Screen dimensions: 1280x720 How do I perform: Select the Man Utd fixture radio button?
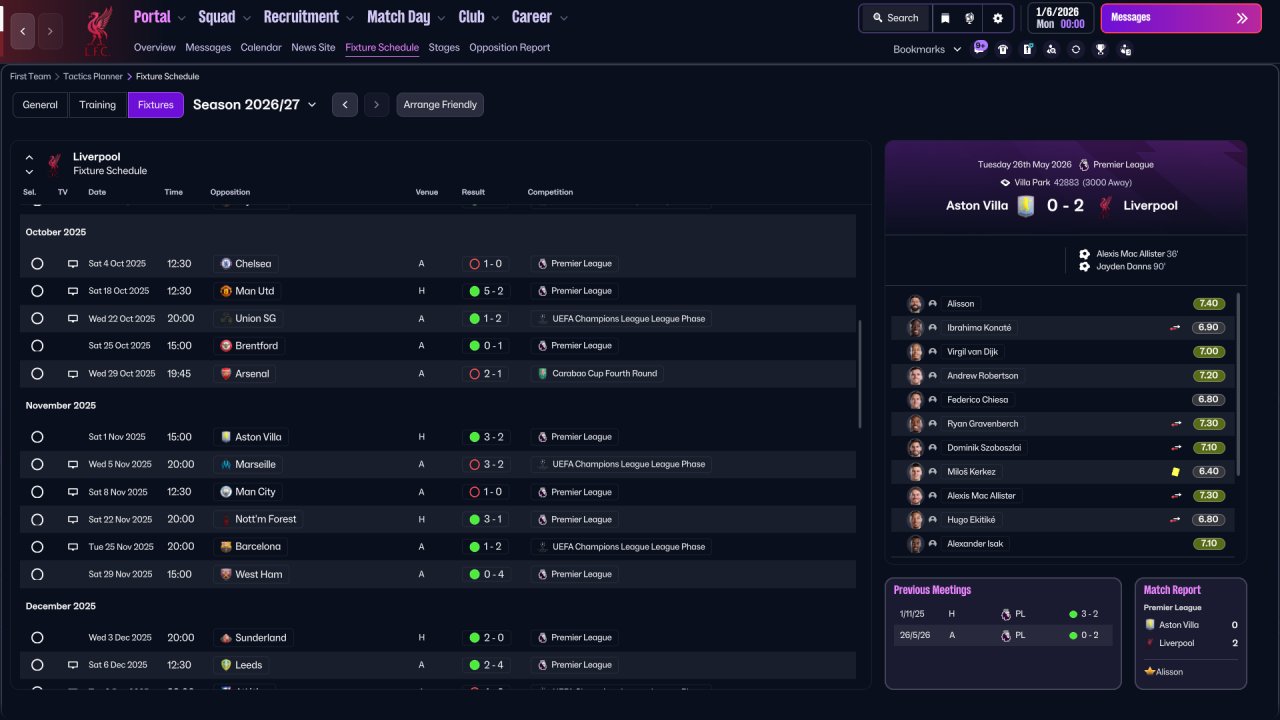point(37,291)
